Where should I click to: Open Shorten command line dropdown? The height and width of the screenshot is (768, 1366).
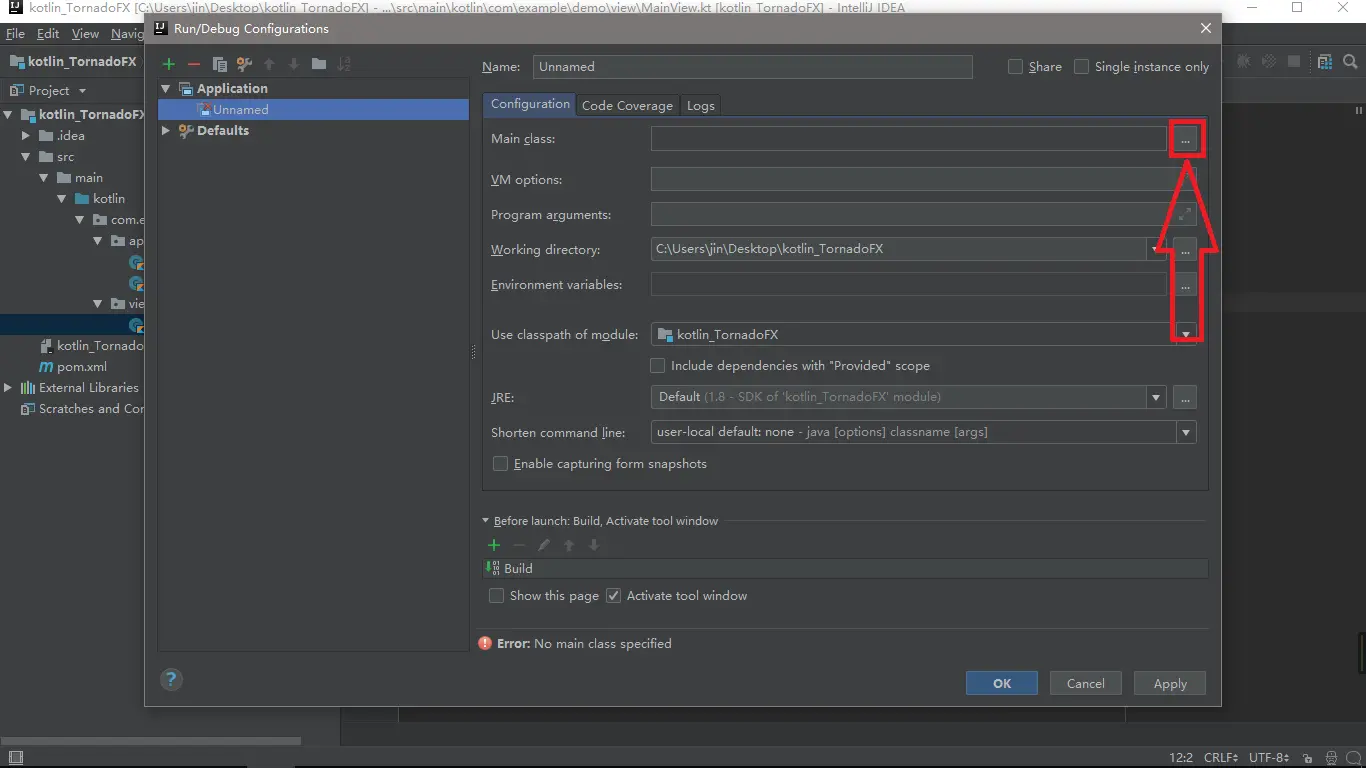(1186, 433)
